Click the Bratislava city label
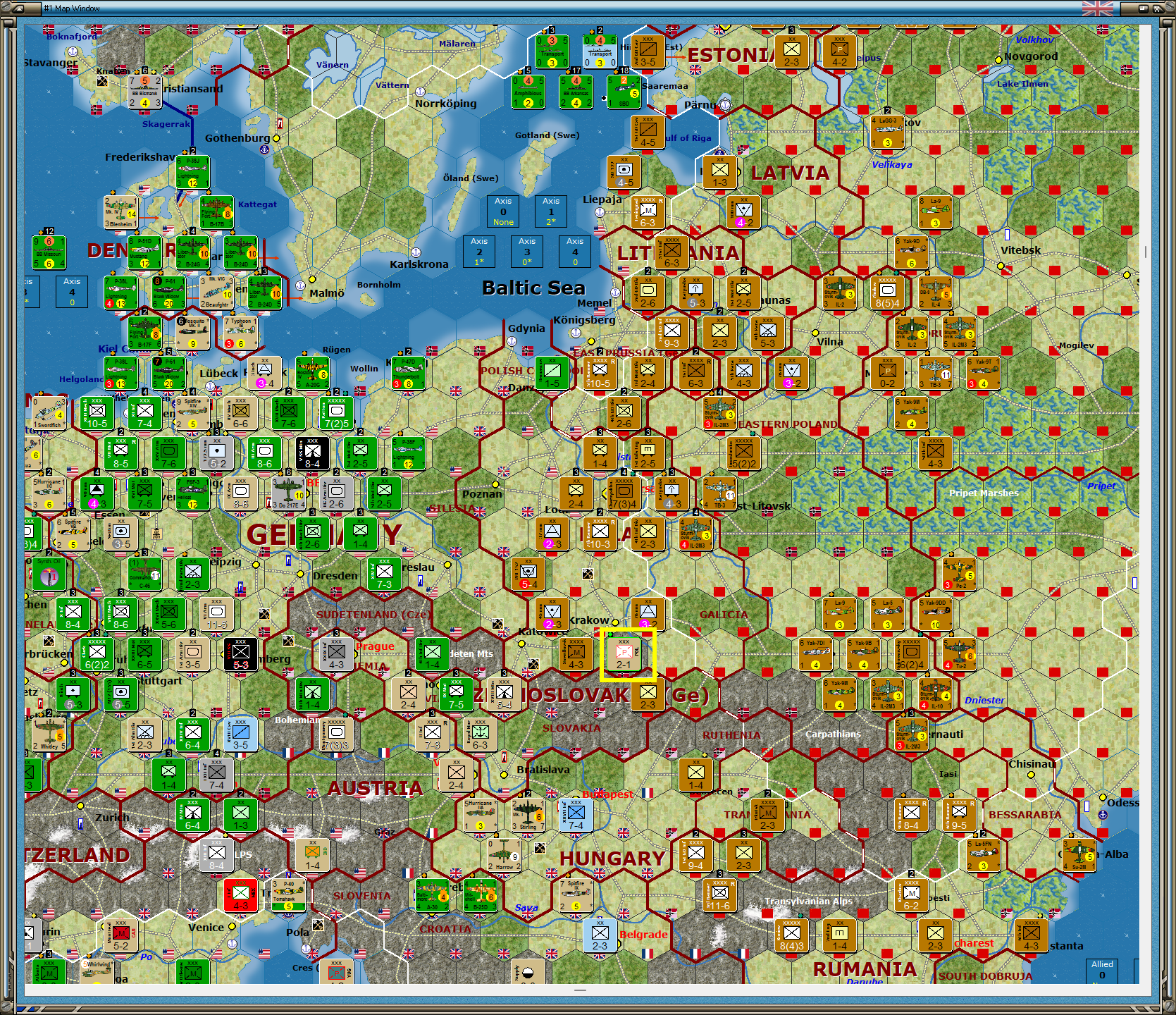Viewport: 1176px width, 1015px height. pos(543,770)
